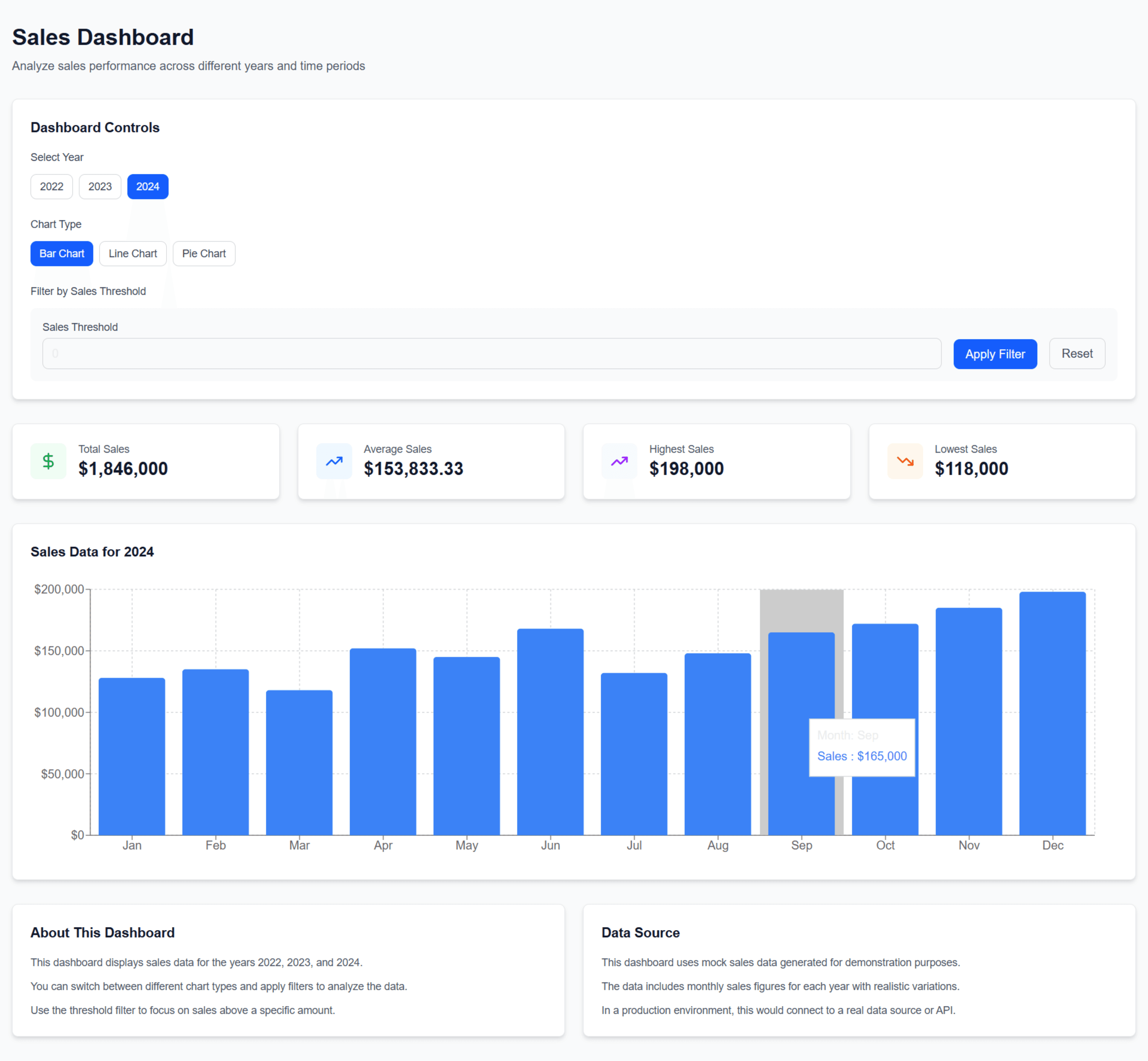Click the $150,000 y-axis label
The image size is (1148, 1061).
[59, 650]
